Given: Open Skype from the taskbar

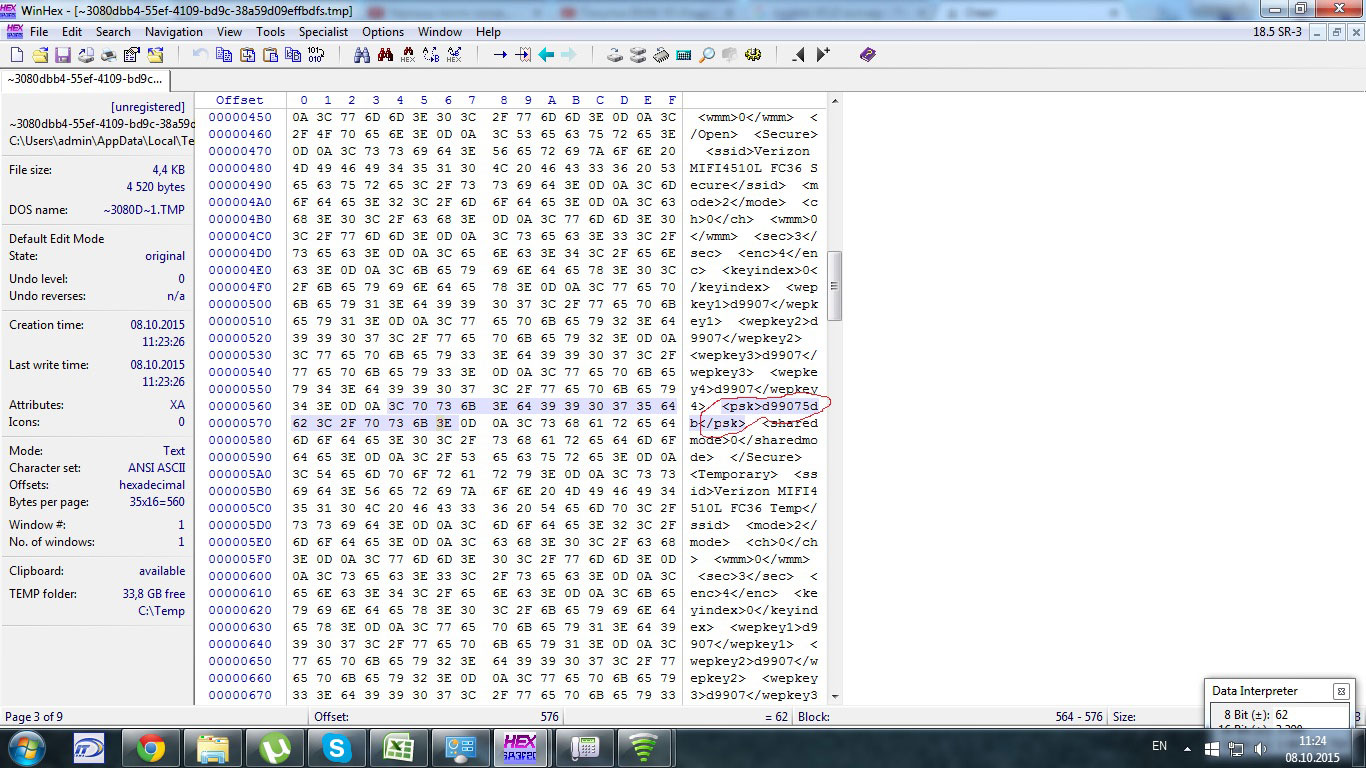Looking at the screenshot, I should pos(336,748).
